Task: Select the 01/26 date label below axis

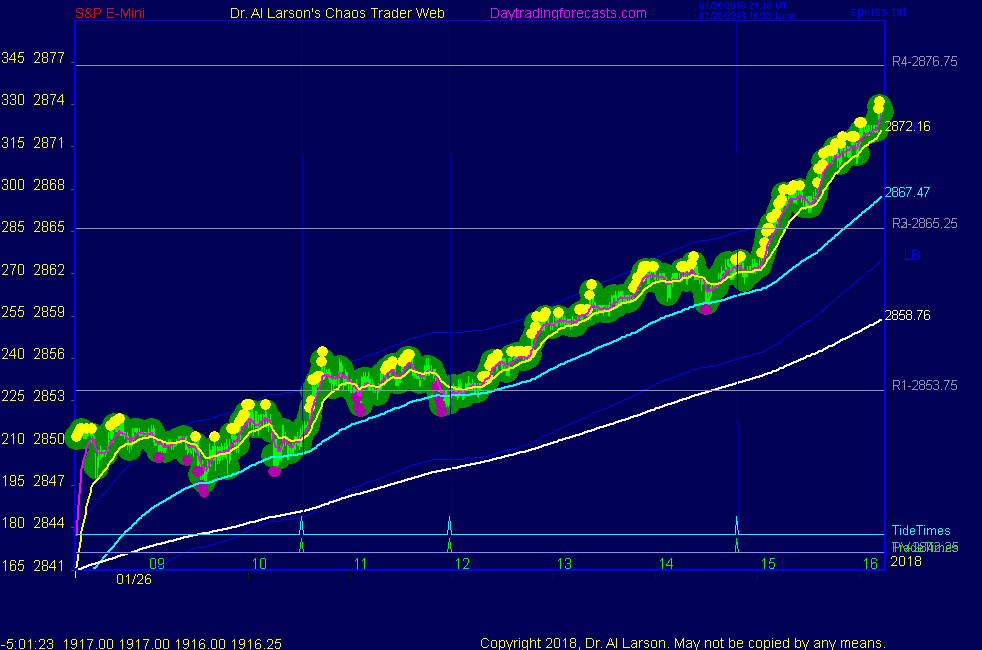Action: pos(134,579)
